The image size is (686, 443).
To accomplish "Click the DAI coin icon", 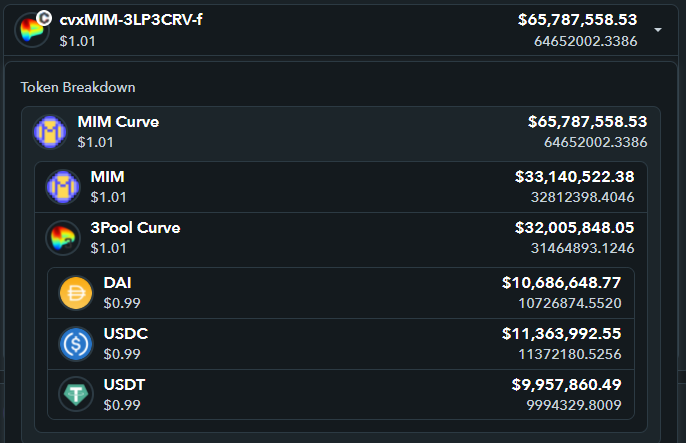I will (76, 293).
